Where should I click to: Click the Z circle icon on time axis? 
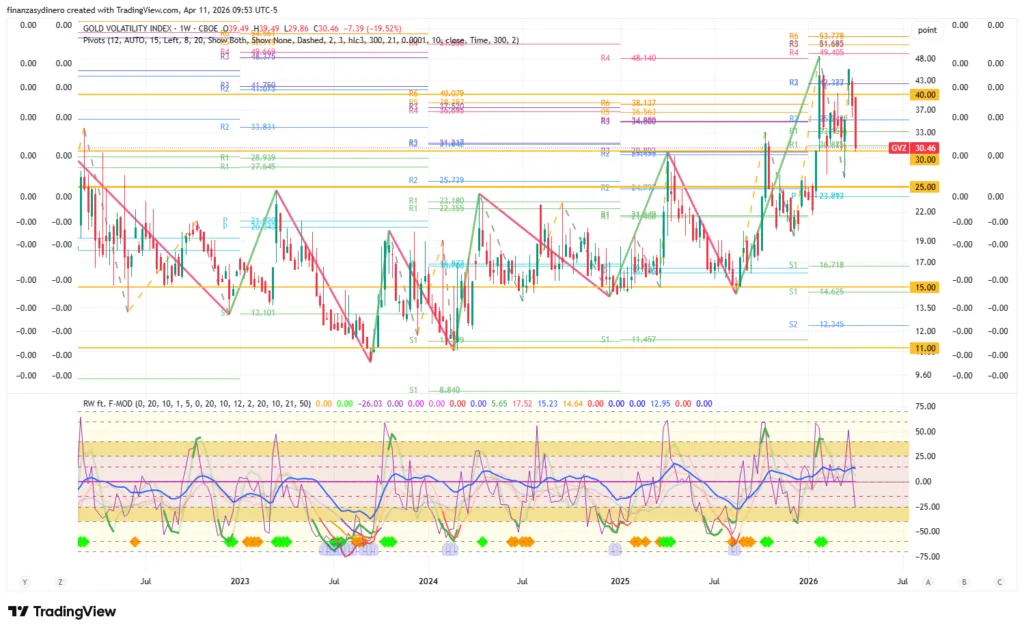click(x=60, y=581)
